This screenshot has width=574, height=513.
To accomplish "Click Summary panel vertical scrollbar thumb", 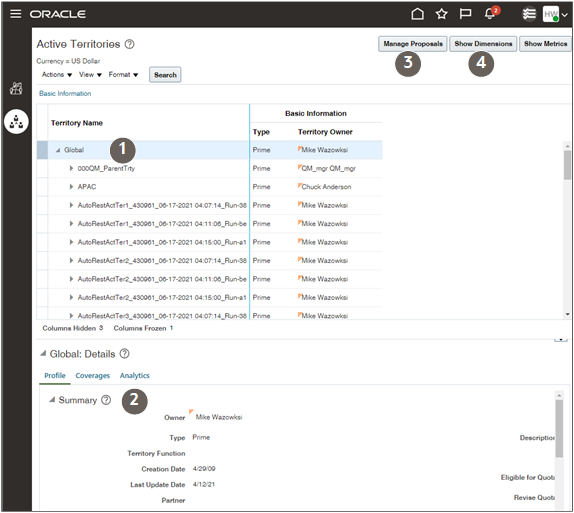I will (x=559, y=428).
